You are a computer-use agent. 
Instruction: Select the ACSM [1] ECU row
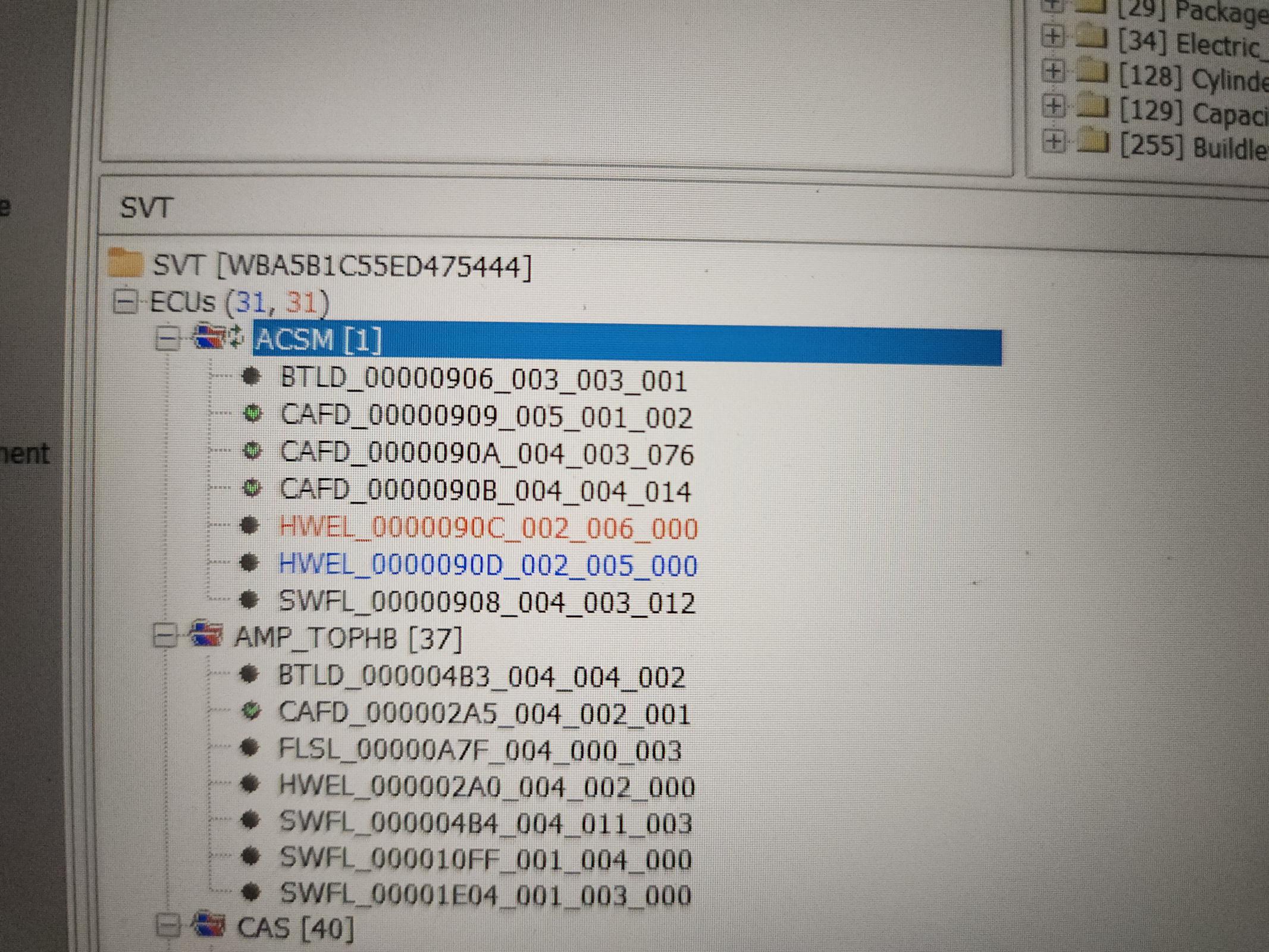(627, 344)
